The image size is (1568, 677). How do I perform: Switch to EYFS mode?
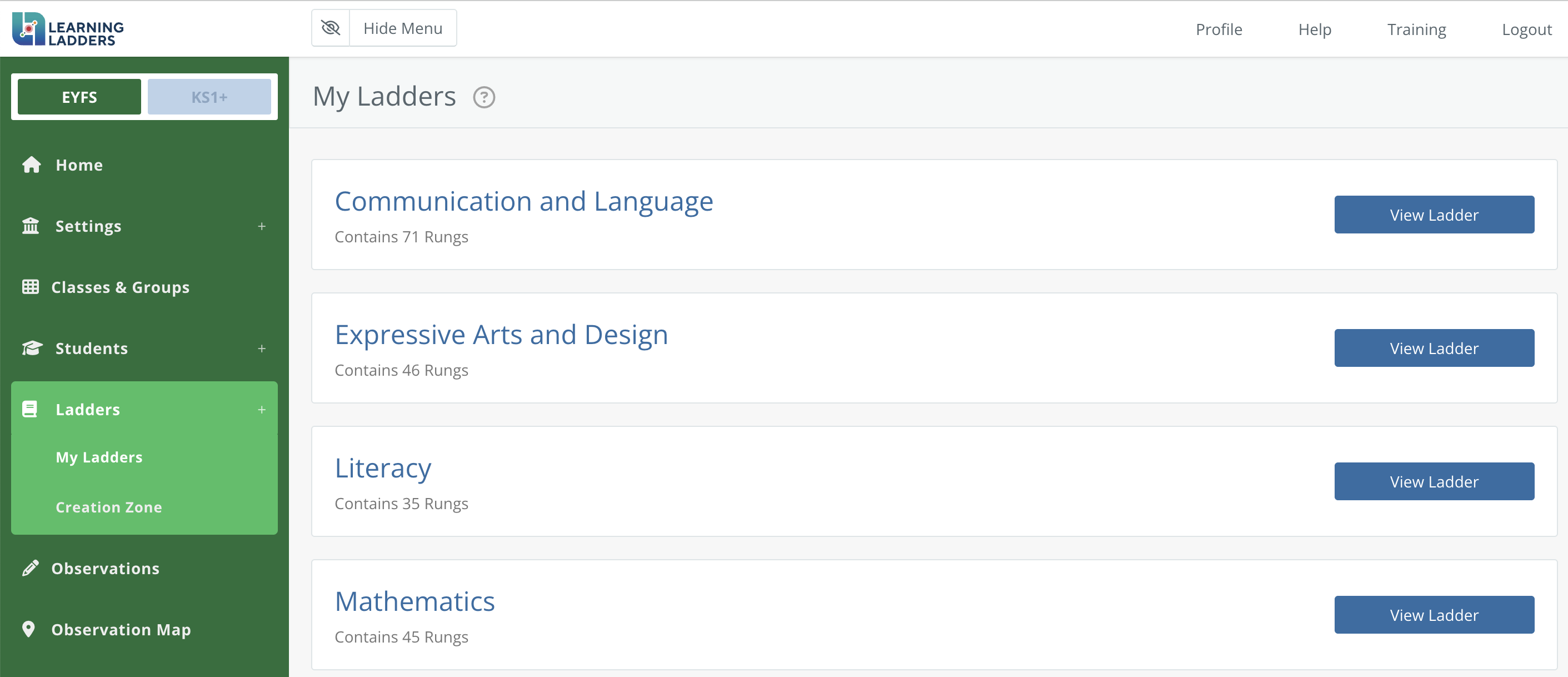pyautogui.click(x=79, y=97)
